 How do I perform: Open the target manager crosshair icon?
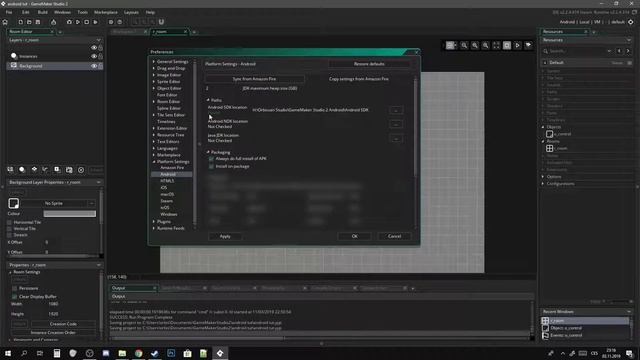pos(631,22)
